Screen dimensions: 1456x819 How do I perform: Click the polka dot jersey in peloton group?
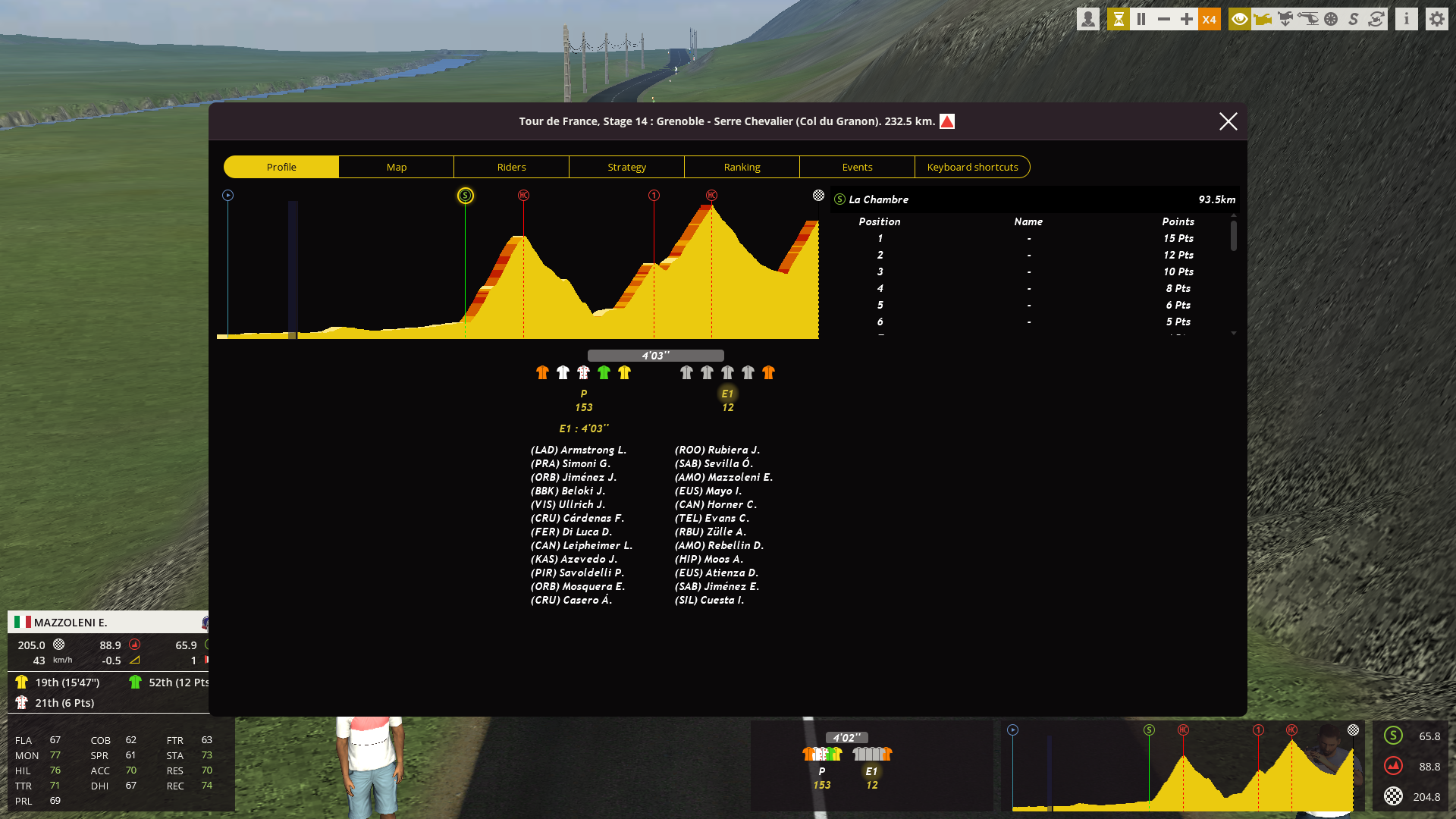coord(583,372)
